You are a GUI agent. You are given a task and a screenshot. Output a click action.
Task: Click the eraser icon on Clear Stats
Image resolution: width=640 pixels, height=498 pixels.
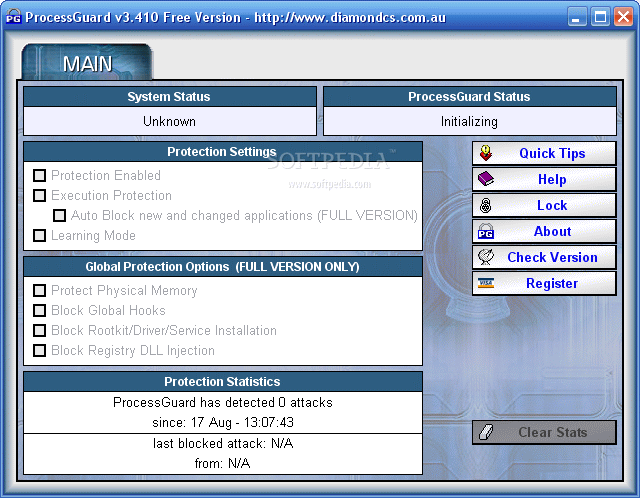coord(486,432)
